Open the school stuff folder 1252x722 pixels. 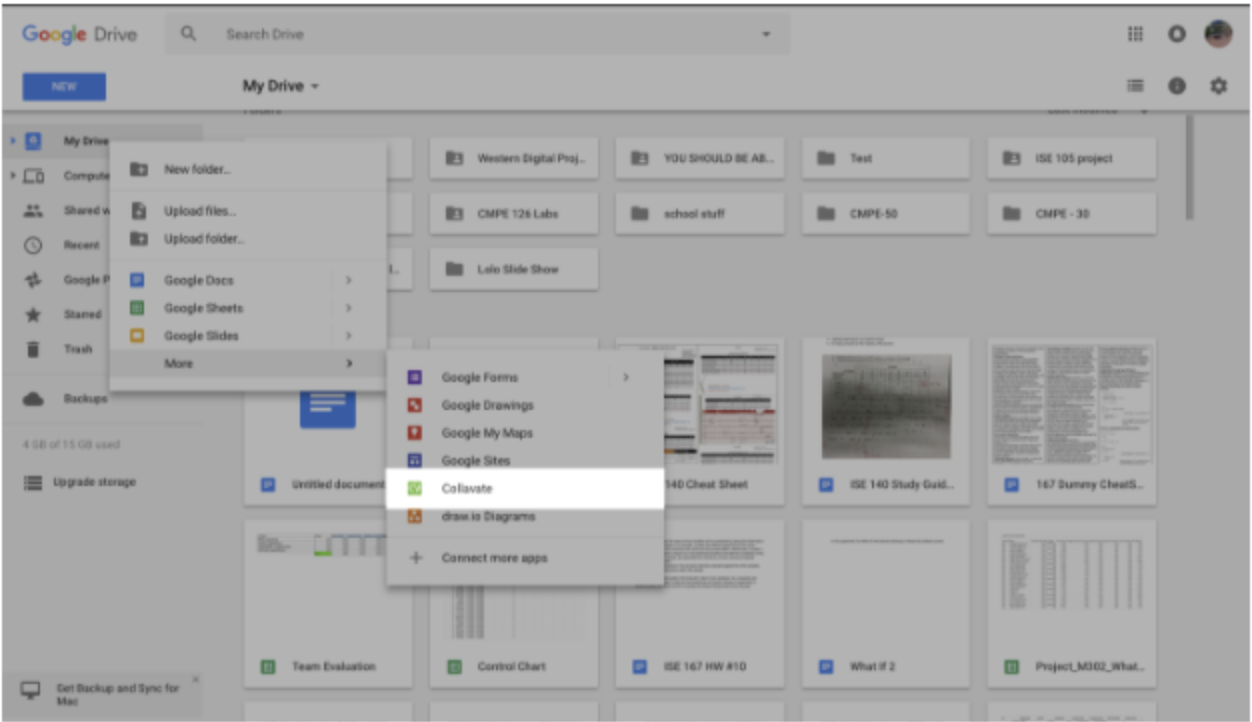click(x=700, y=213)
